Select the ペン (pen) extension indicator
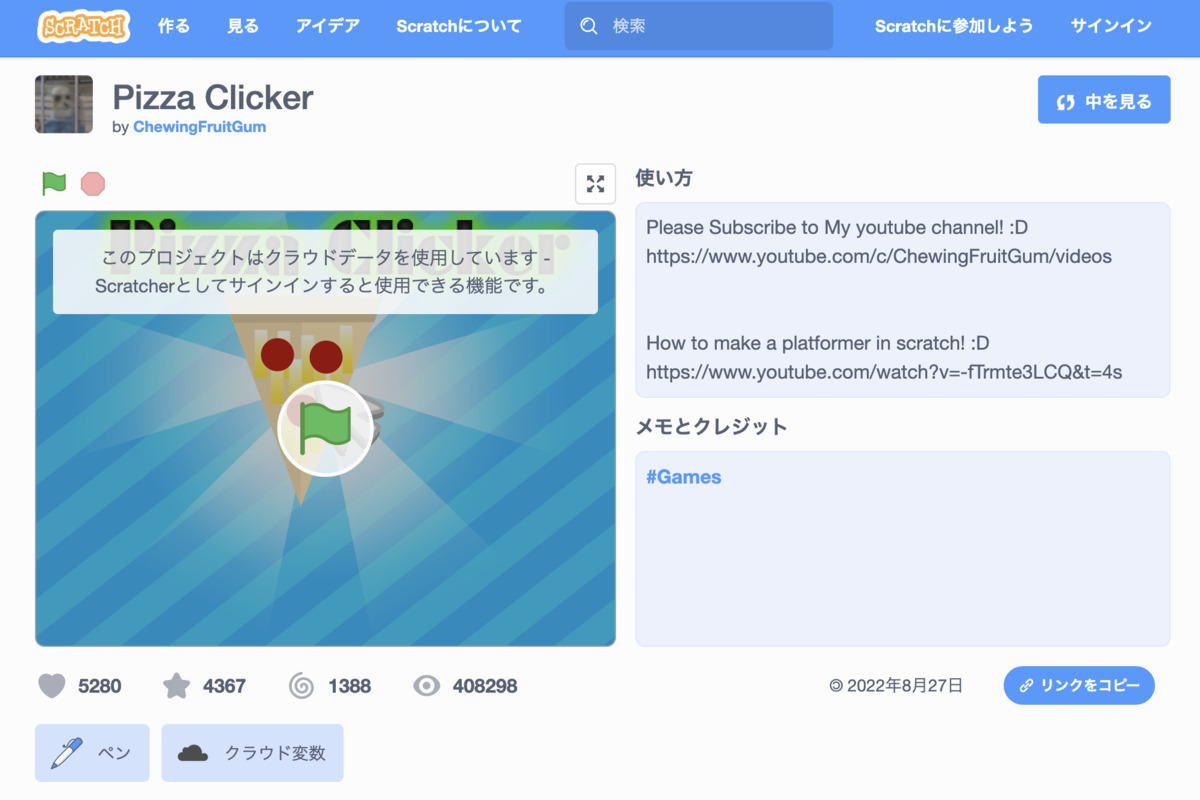 (91, 752)
